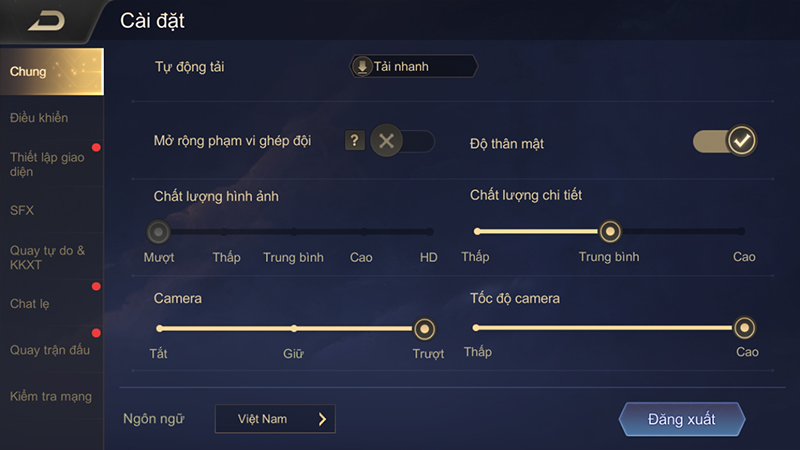Go to the Chat lẹ tab
Image resolution: width=800 pixels, height=450 pixels.
tap(30, 303)
